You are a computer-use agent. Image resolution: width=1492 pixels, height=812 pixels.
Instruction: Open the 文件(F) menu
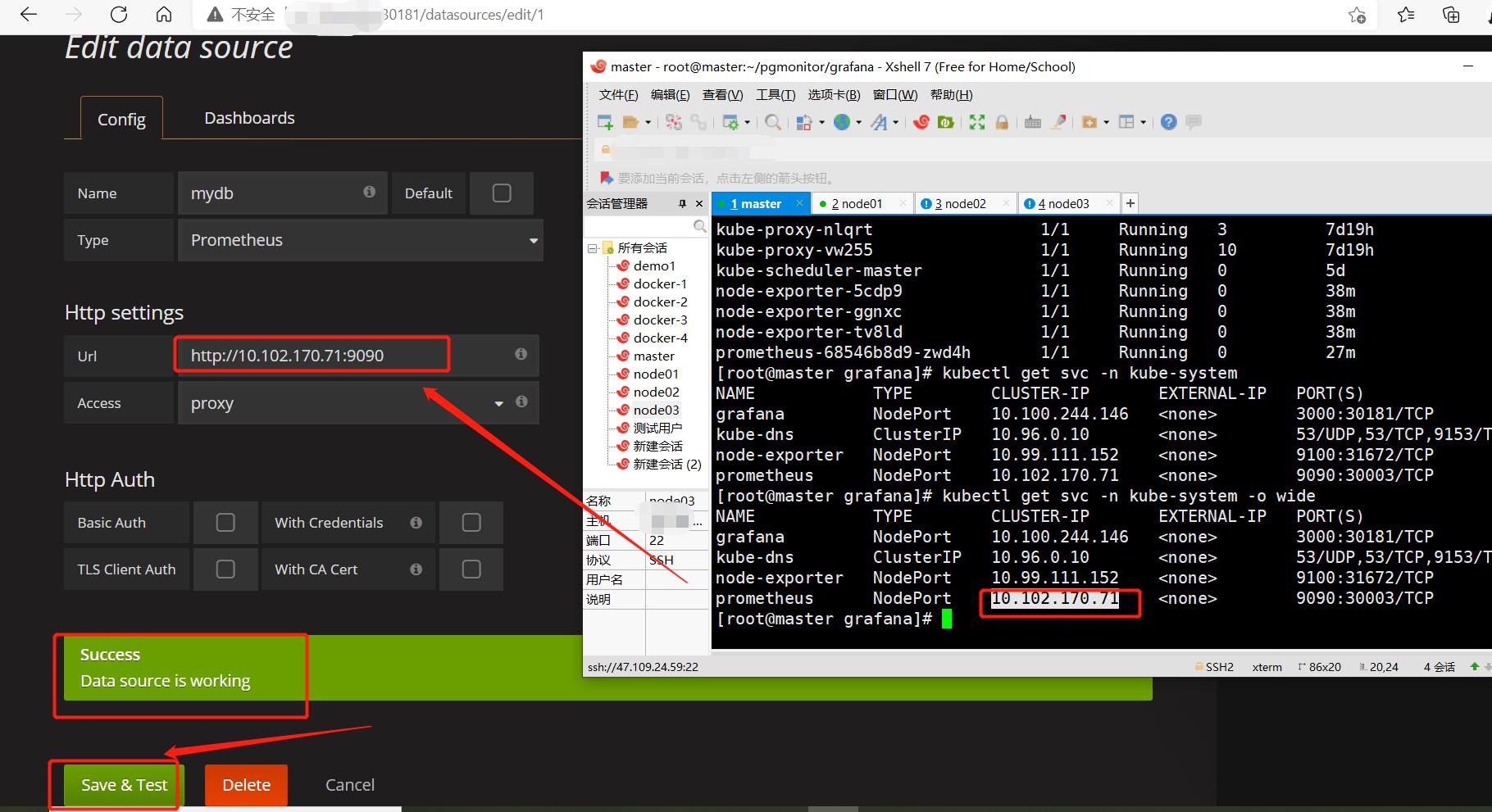click(x=618, y=95)
